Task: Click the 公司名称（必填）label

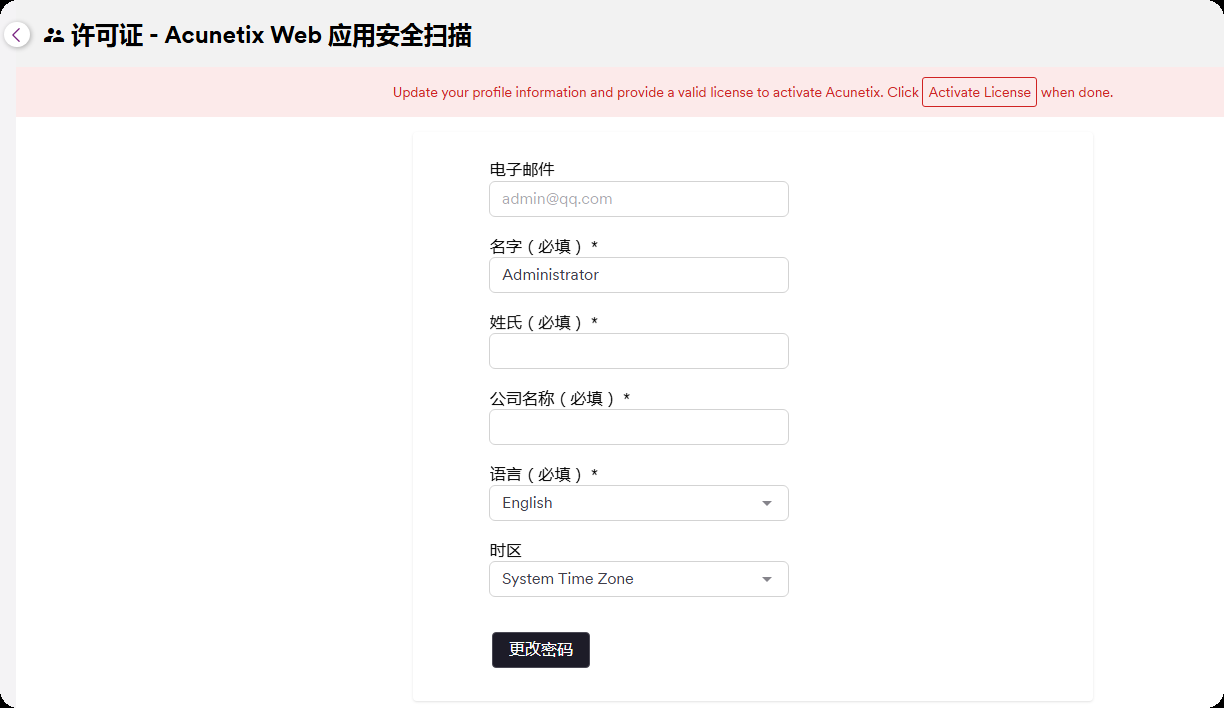Action: [x=559, y=398]
